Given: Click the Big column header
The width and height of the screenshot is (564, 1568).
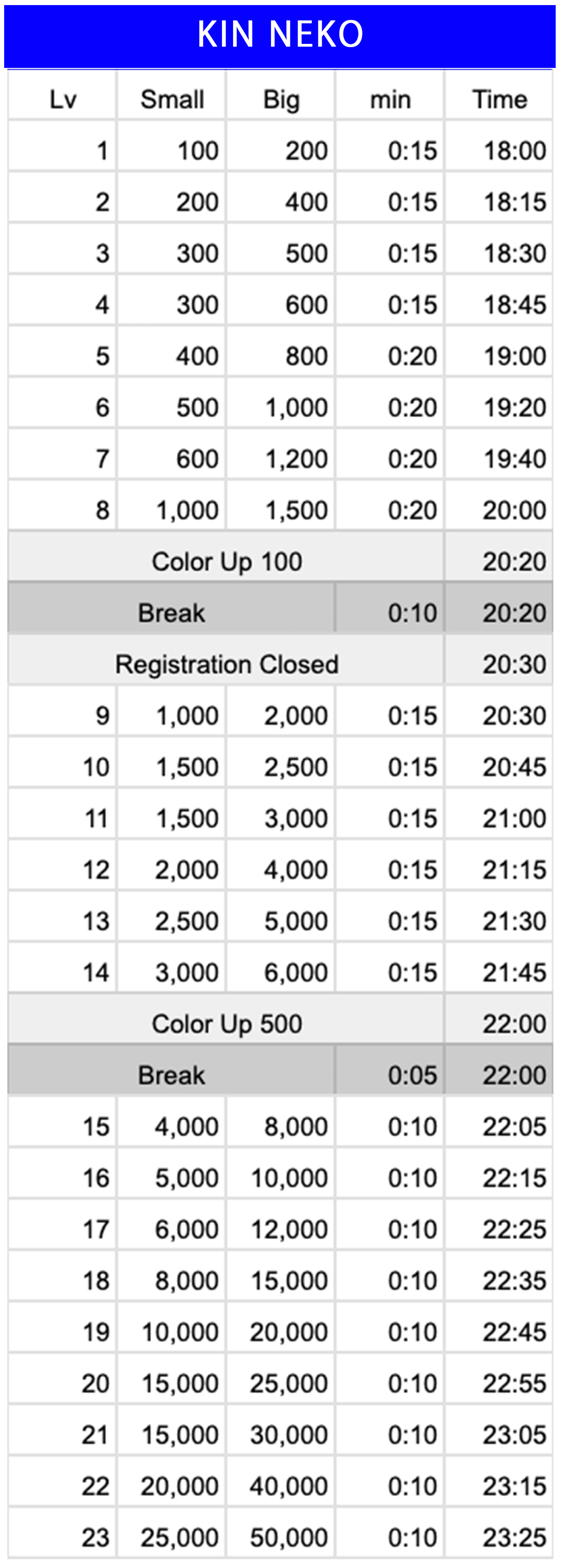Looking at the screenshot, I should 282,100.
